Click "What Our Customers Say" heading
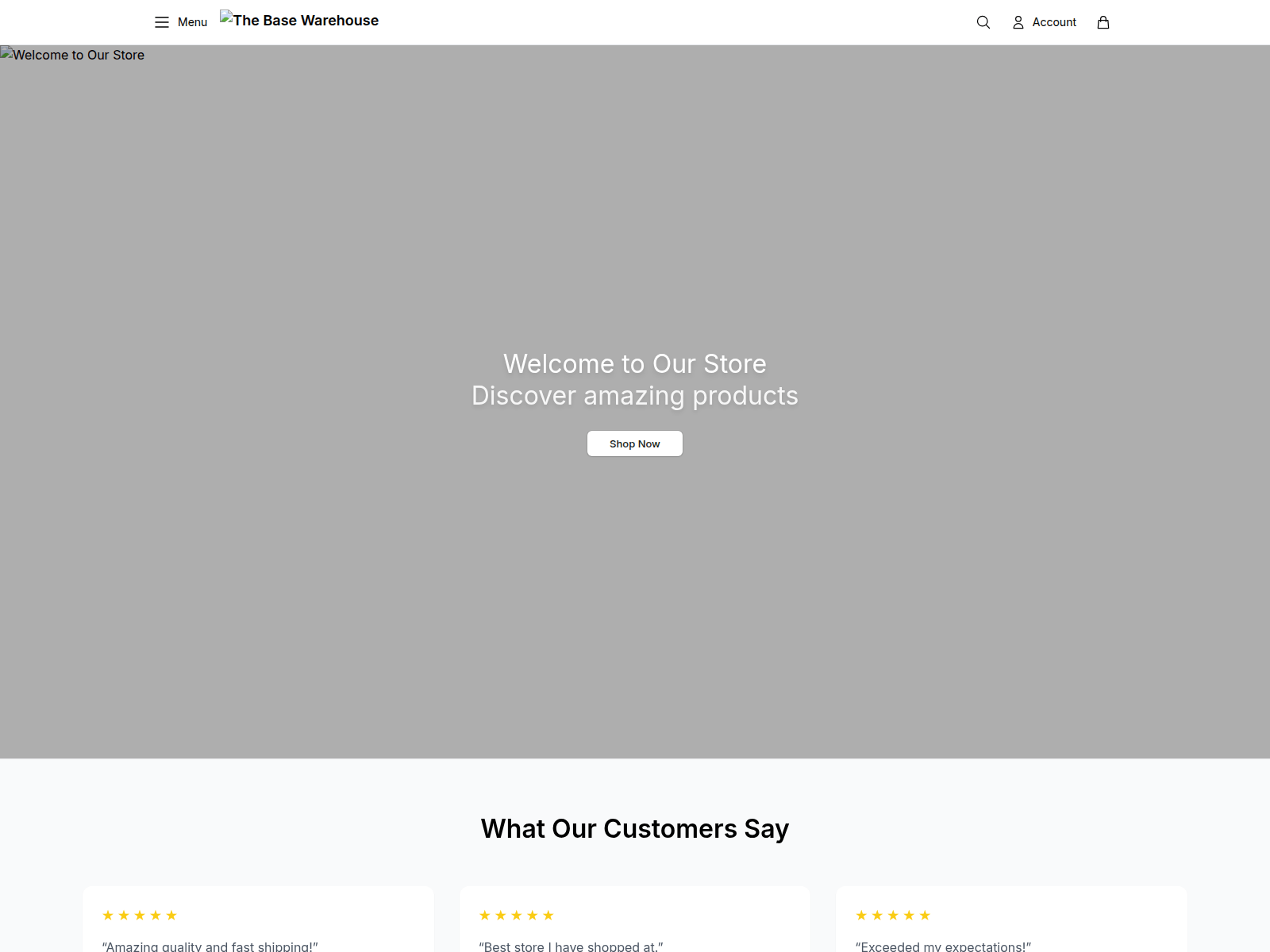1270x952 pixels. coord(635,828)
